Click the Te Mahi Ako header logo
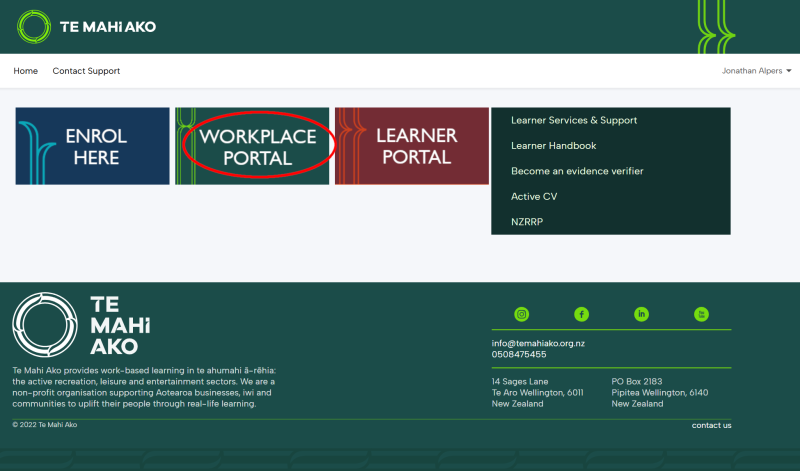Screen dimensions: 800x471 click(x=86, y=27)
